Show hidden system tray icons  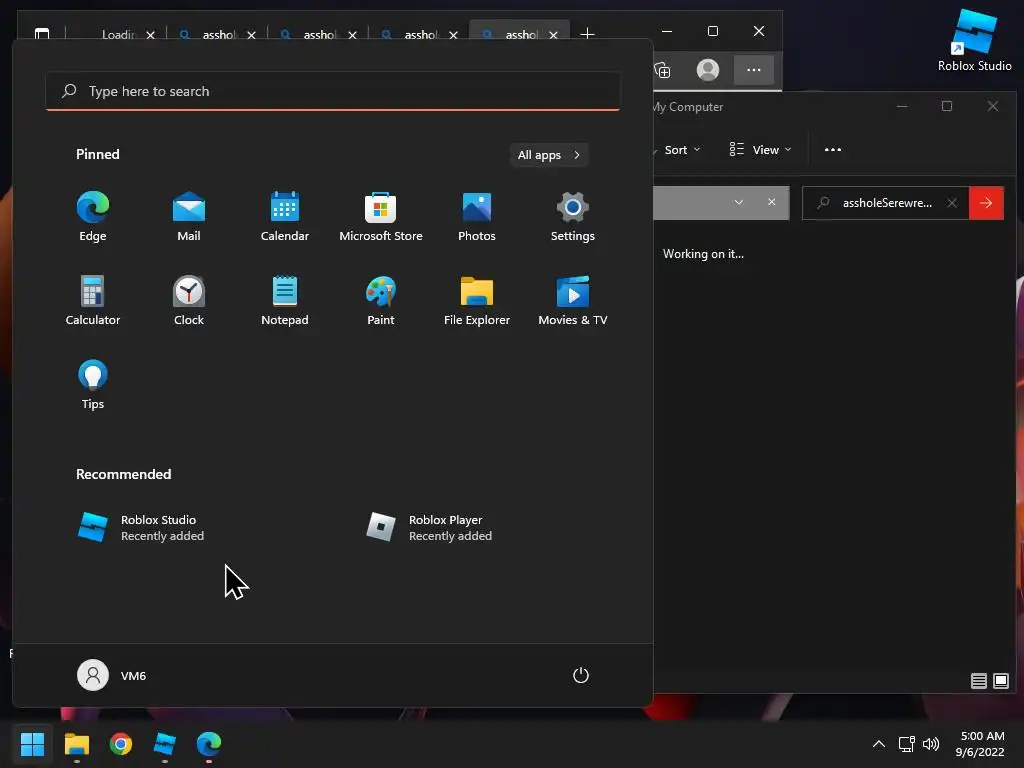click(x=879, y=744)
